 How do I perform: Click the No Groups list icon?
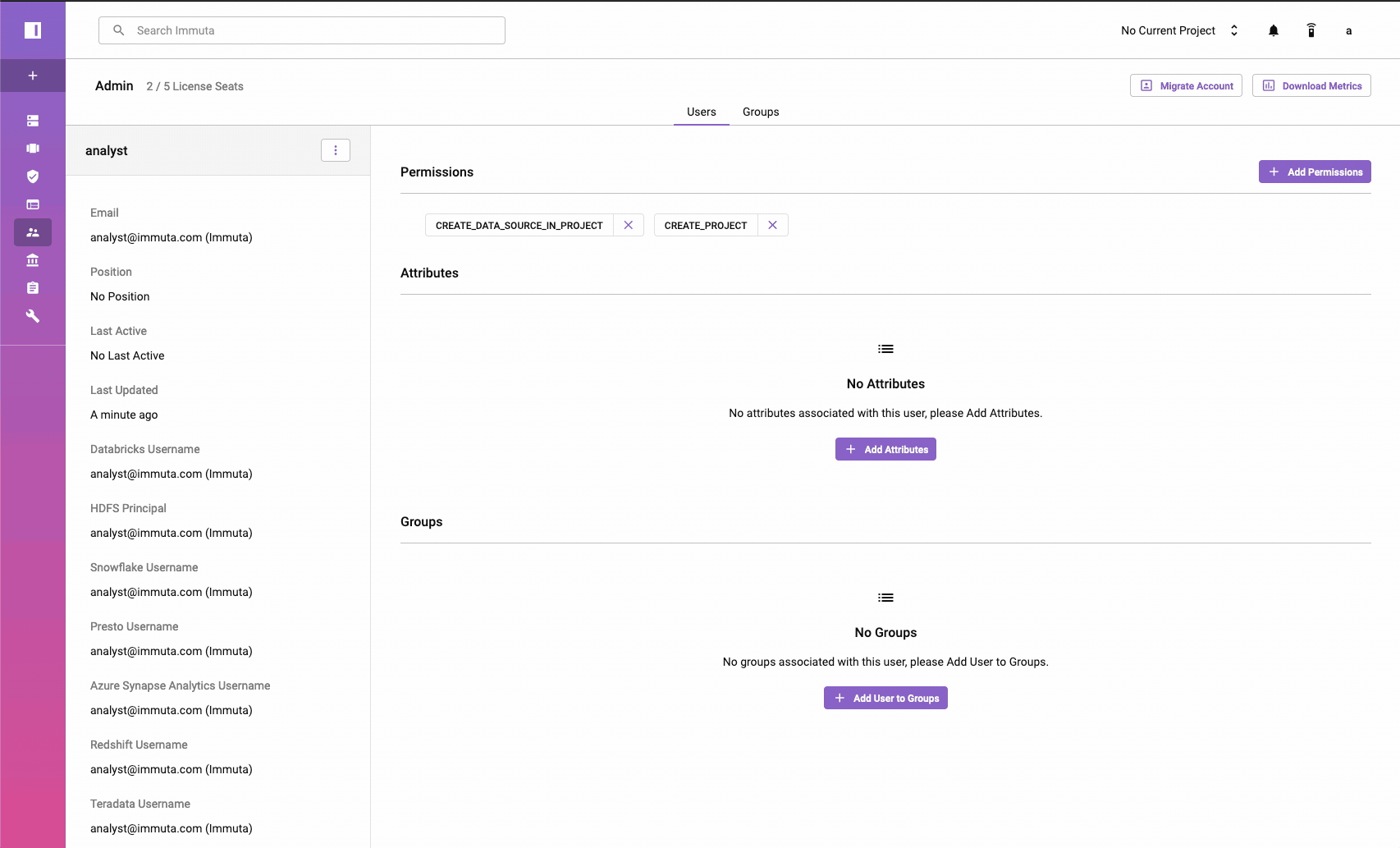point(885,598)
